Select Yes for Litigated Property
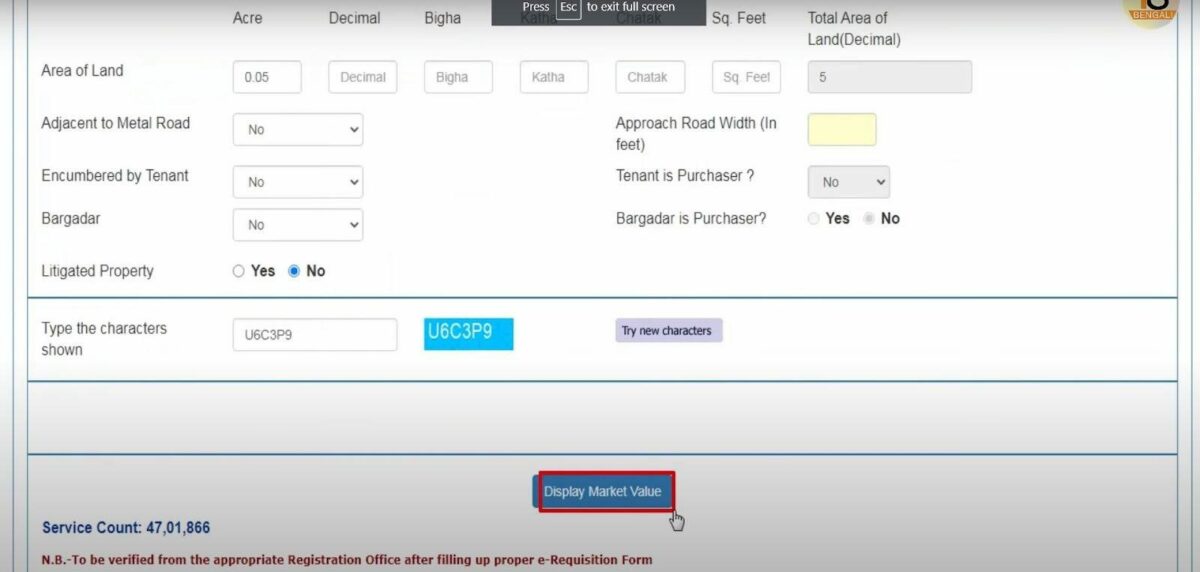The width and height of the screenshot is (1200, 572). 238,271
